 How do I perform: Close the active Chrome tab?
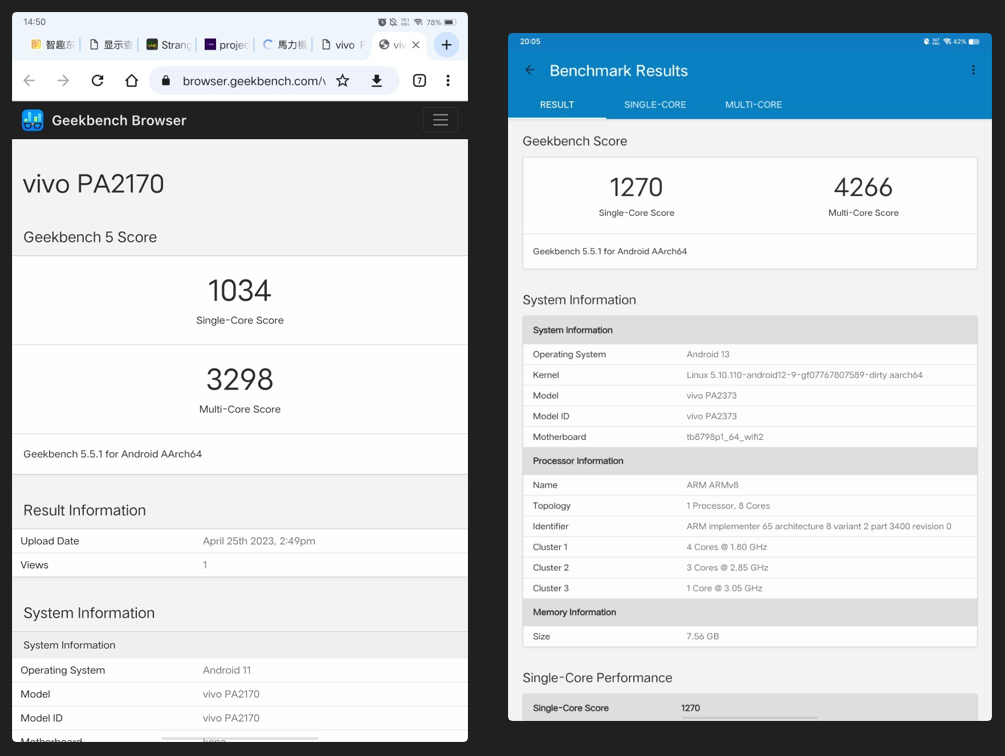pyautogui.click(x=416, y=45)
